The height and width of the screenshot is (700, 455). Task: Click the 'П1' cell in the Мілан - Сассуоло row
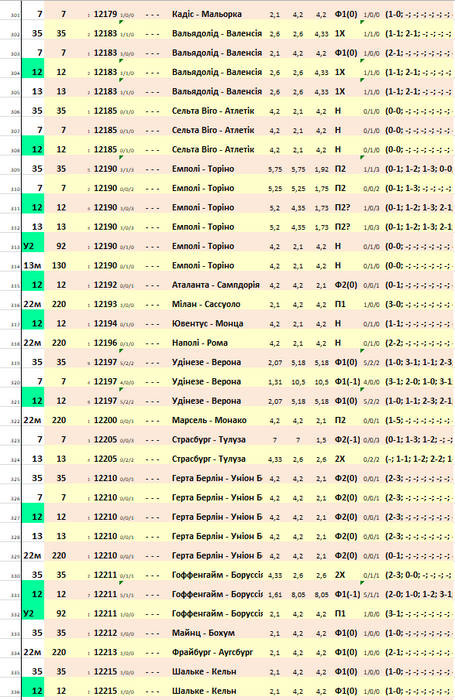(x=340, y=304)
